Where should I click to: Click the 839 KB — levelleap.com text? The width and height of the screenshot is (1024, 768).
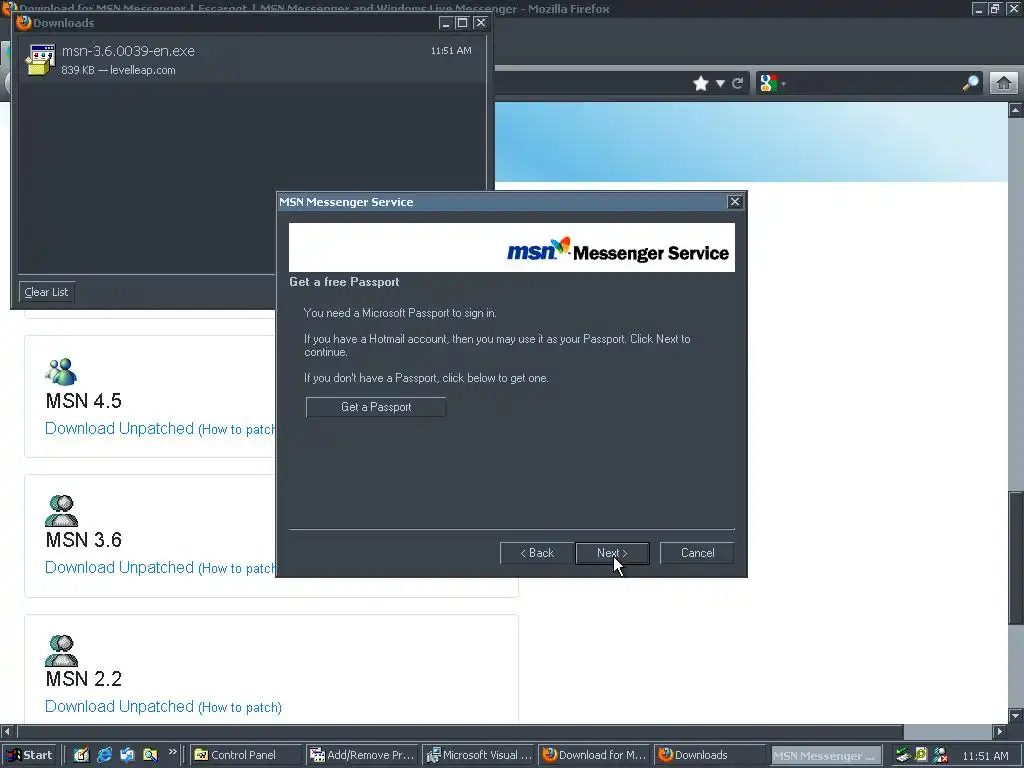point(118,70)
